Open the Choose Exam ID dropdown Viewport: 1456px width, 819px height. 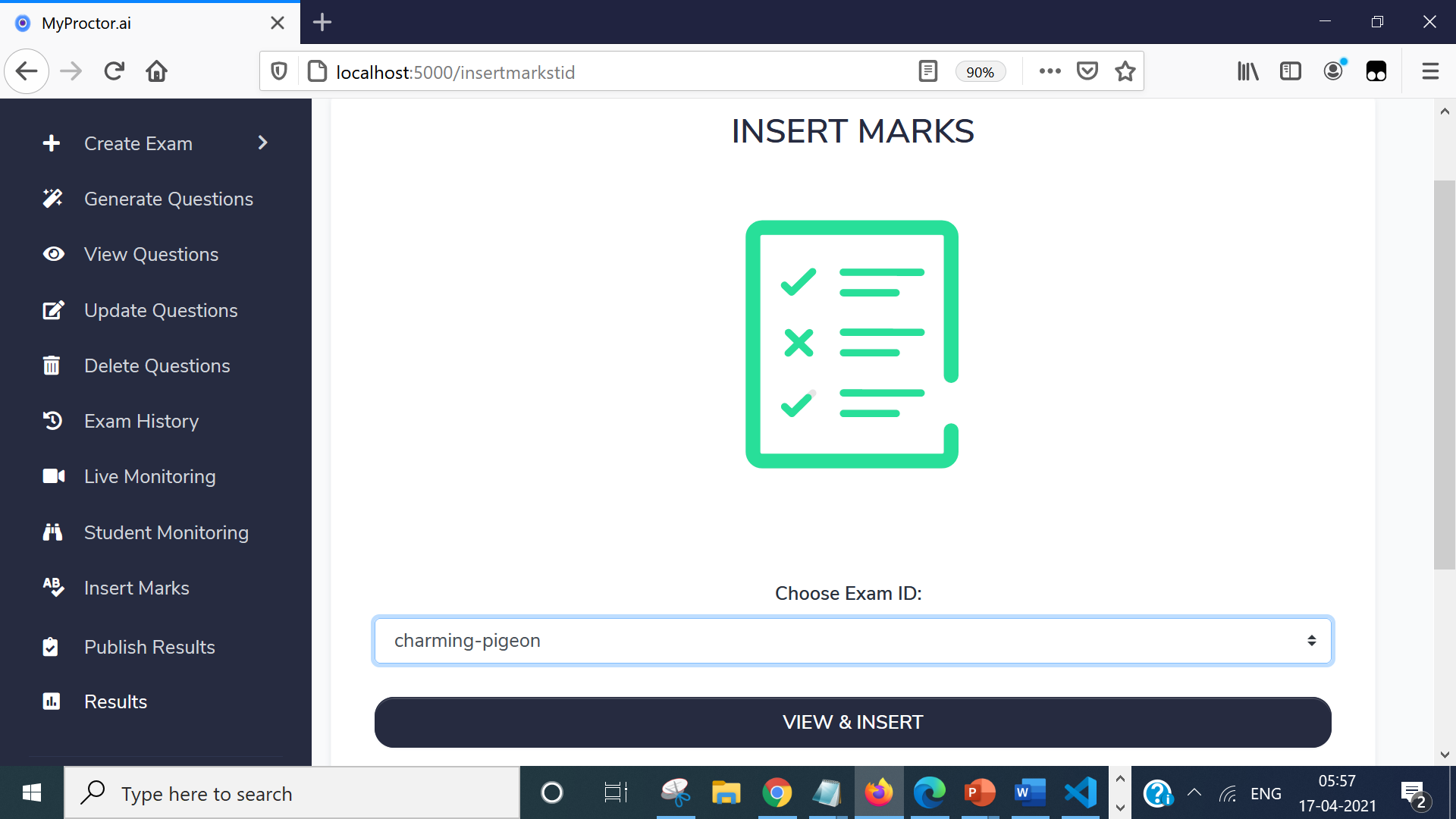click(x=852, y=641)
